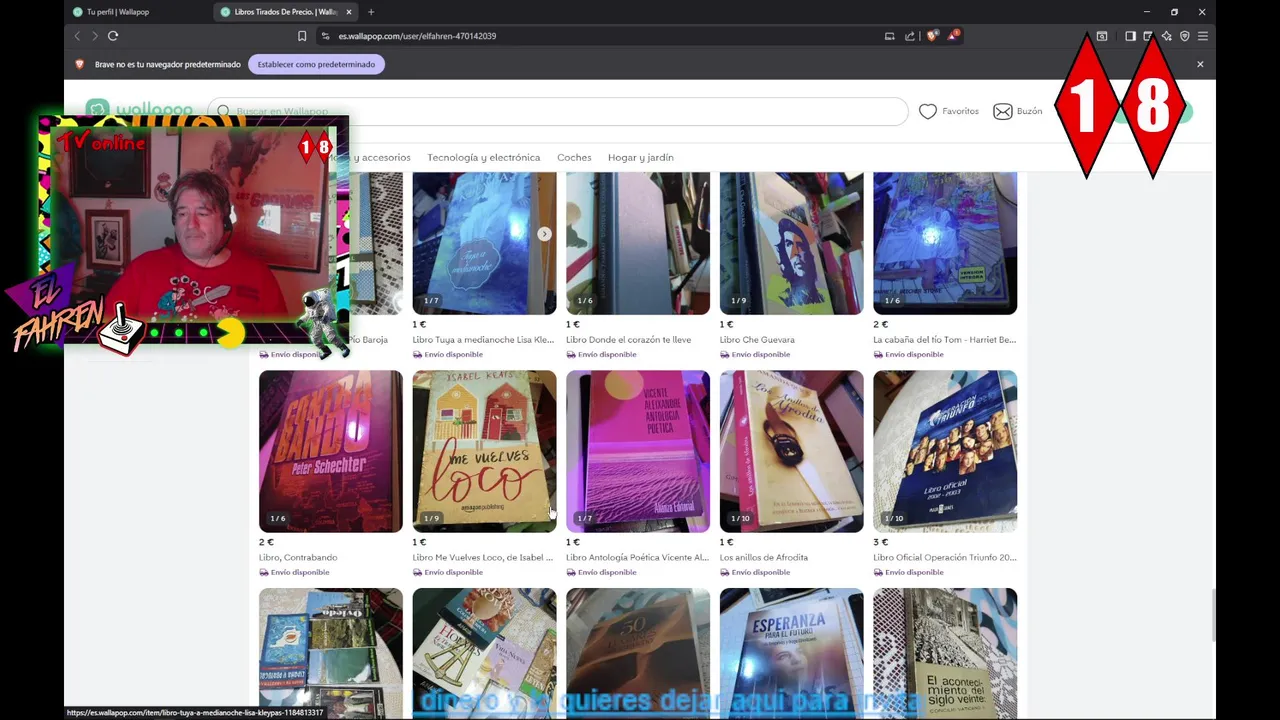Switch to Tu perfil Wallapop tab
Screen dimensions: 1280x720
coord(117,12)
